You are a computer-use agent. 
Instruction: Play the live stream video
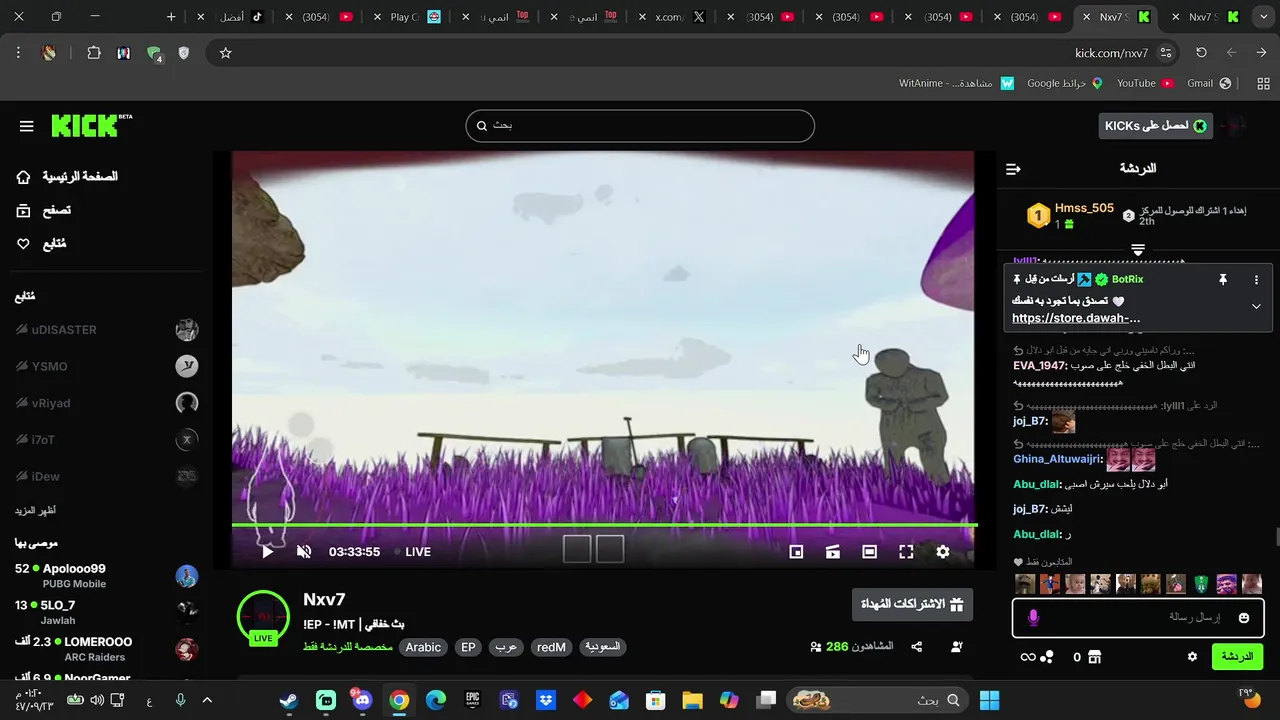pos(267,552)
